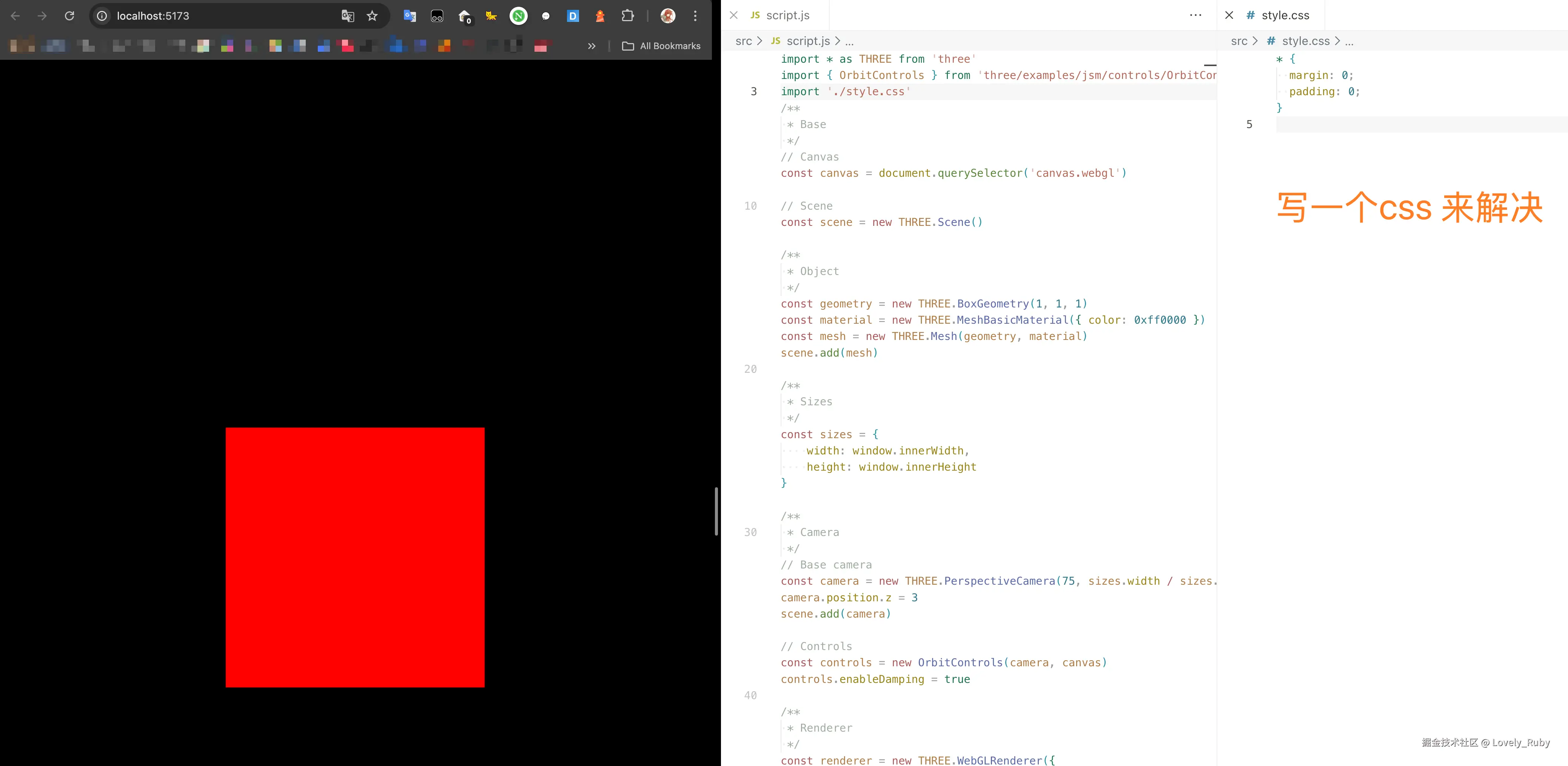The height and width of the screenshot is (766, 1568).
Task: Click the blue D extension icon
Action: (573, 16)
